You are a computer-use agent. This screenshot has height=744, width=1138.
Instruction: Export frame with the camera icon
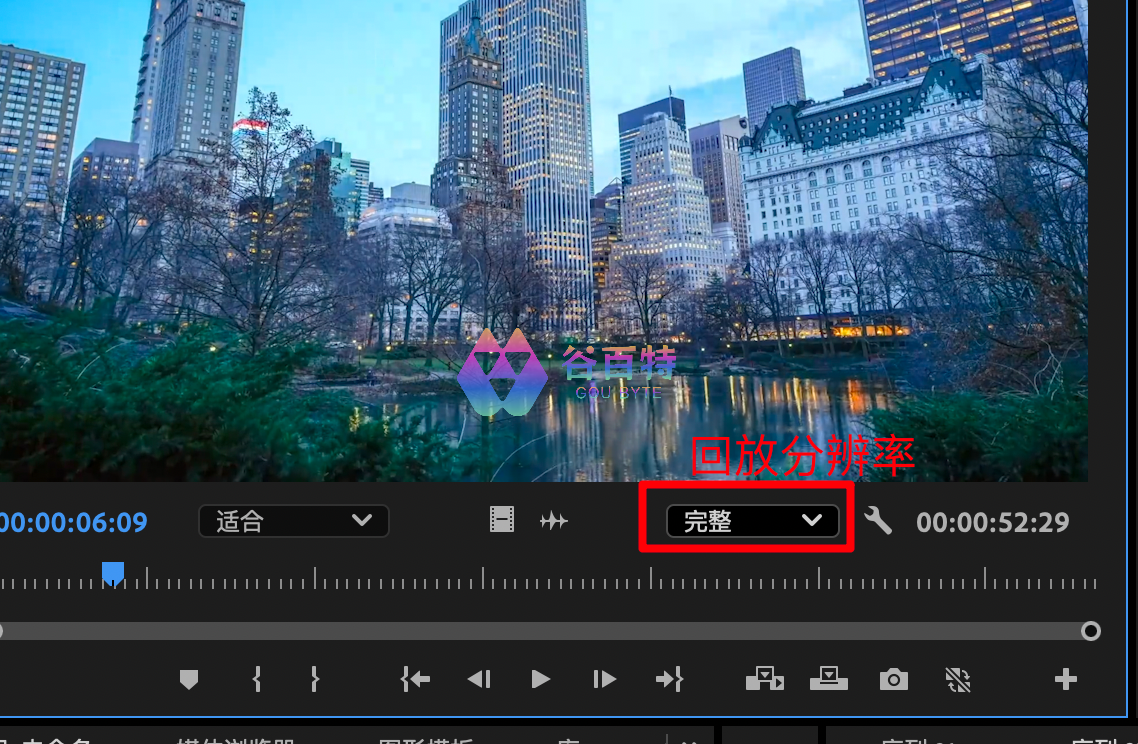click(x=893, y=680)
